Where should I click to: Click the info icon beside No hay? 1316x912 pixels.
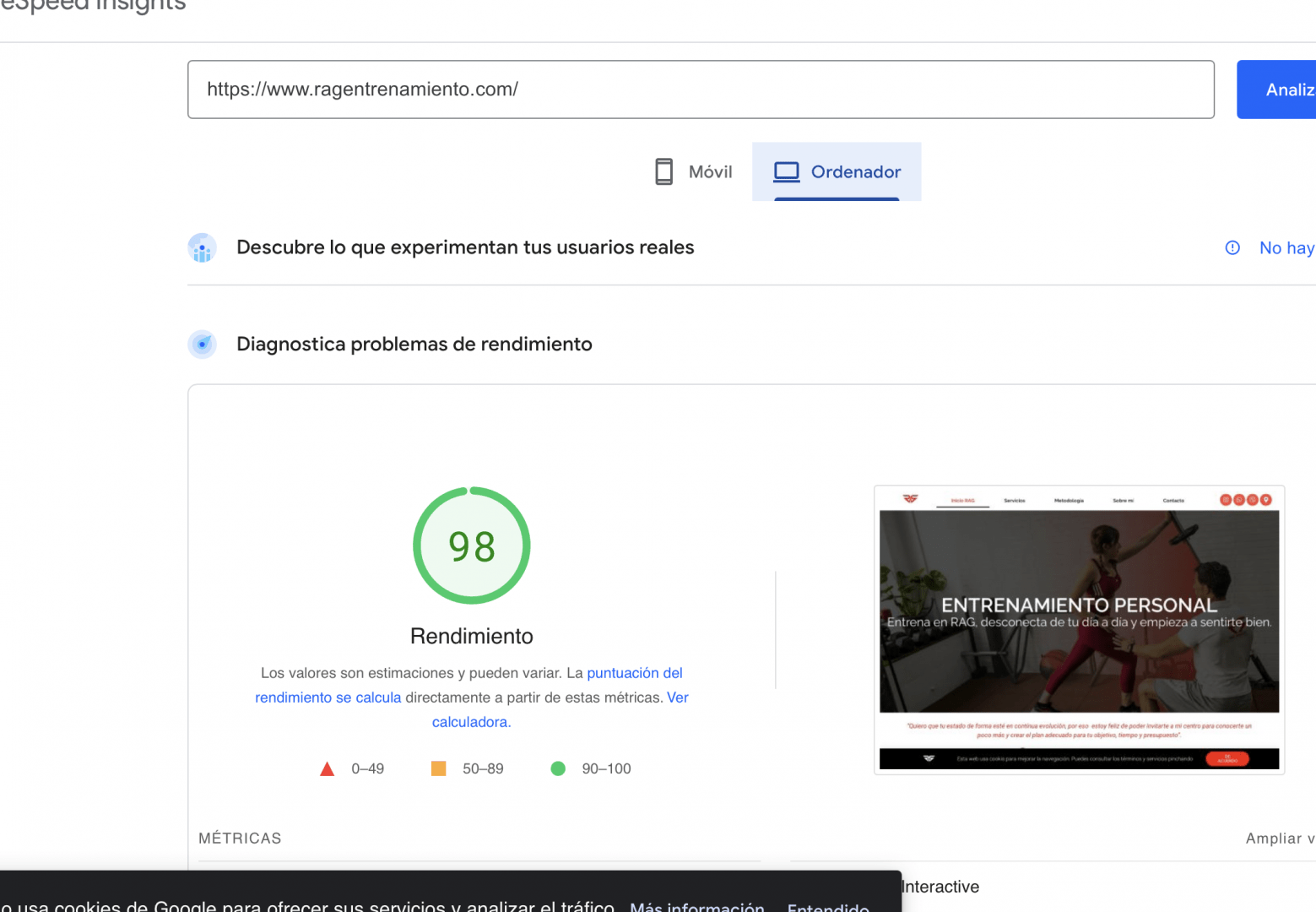1232,247
